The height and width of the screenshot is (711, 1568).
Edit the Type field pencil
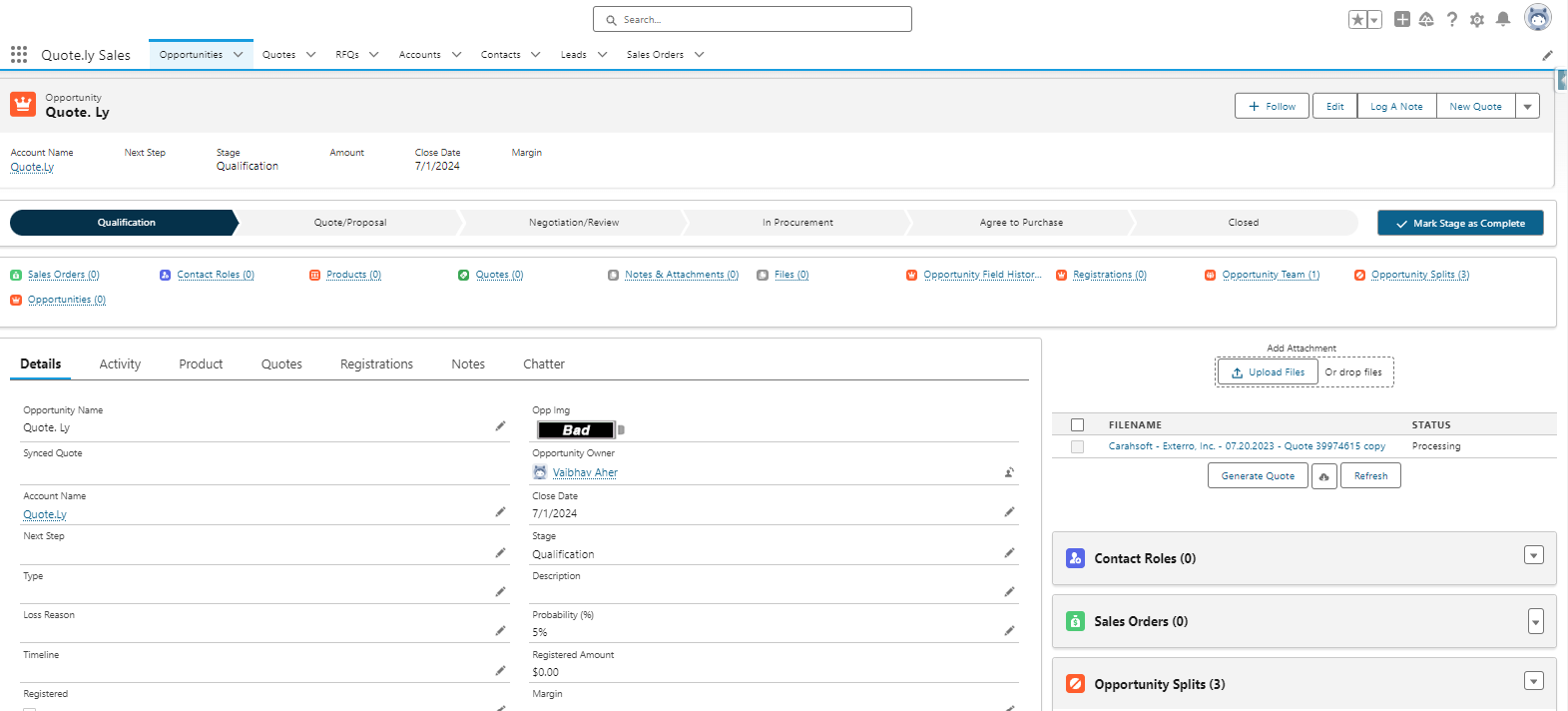pyautogui.click(x=500, y=592)
